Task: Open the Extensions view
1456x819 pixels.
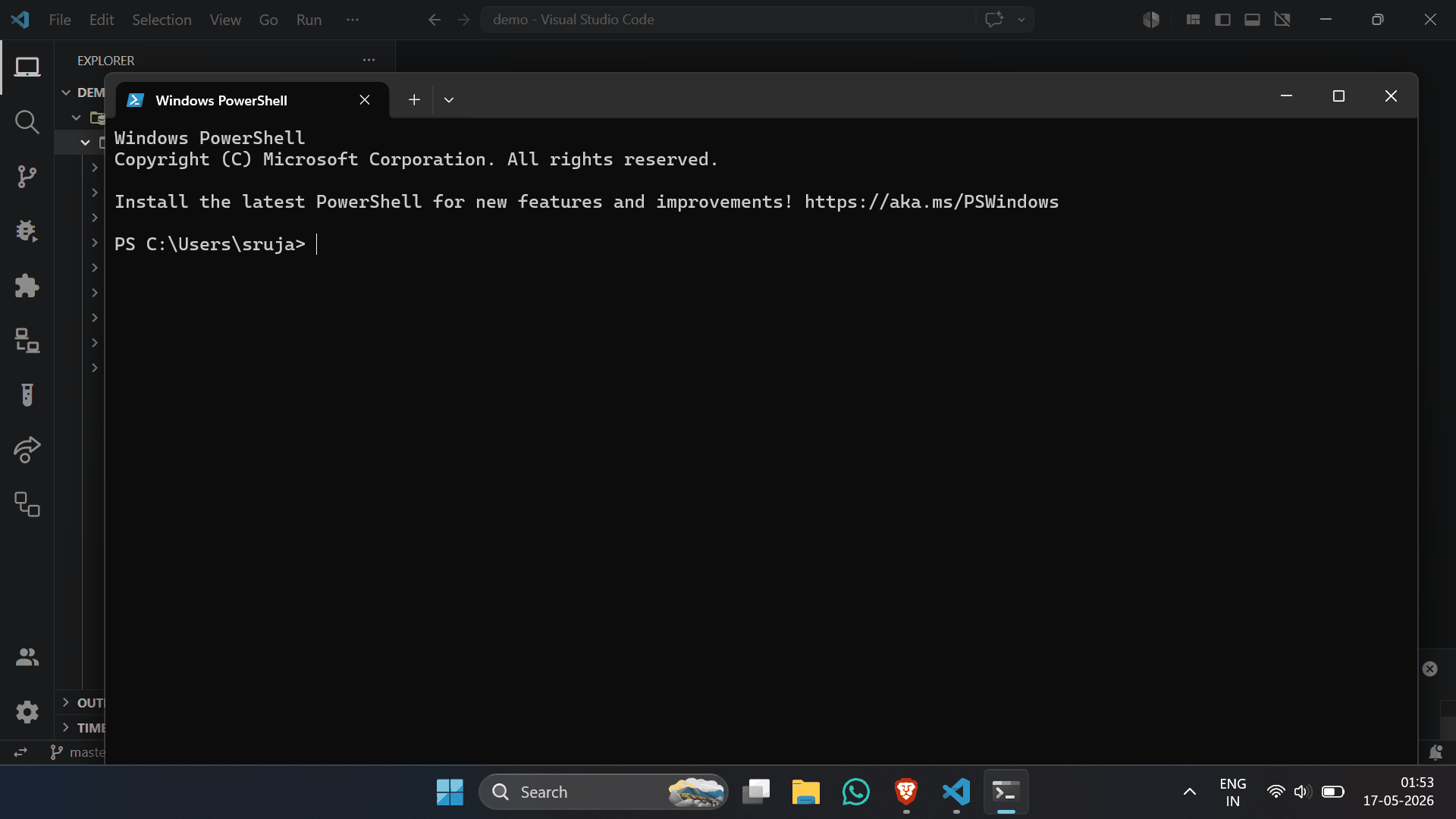Action: (x=27, y=286)
